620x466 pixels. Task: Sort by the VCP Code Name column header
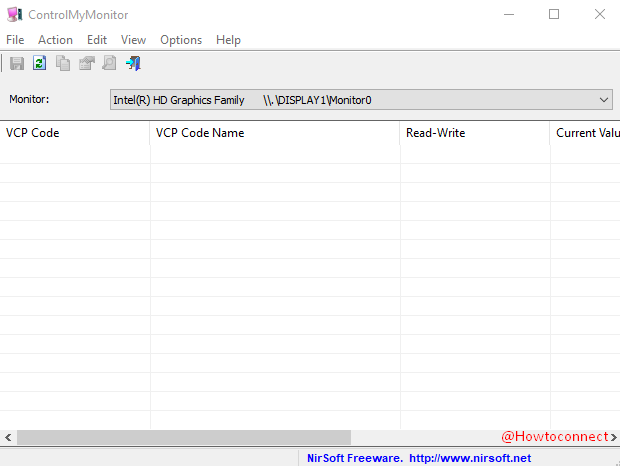coord(275,133)
